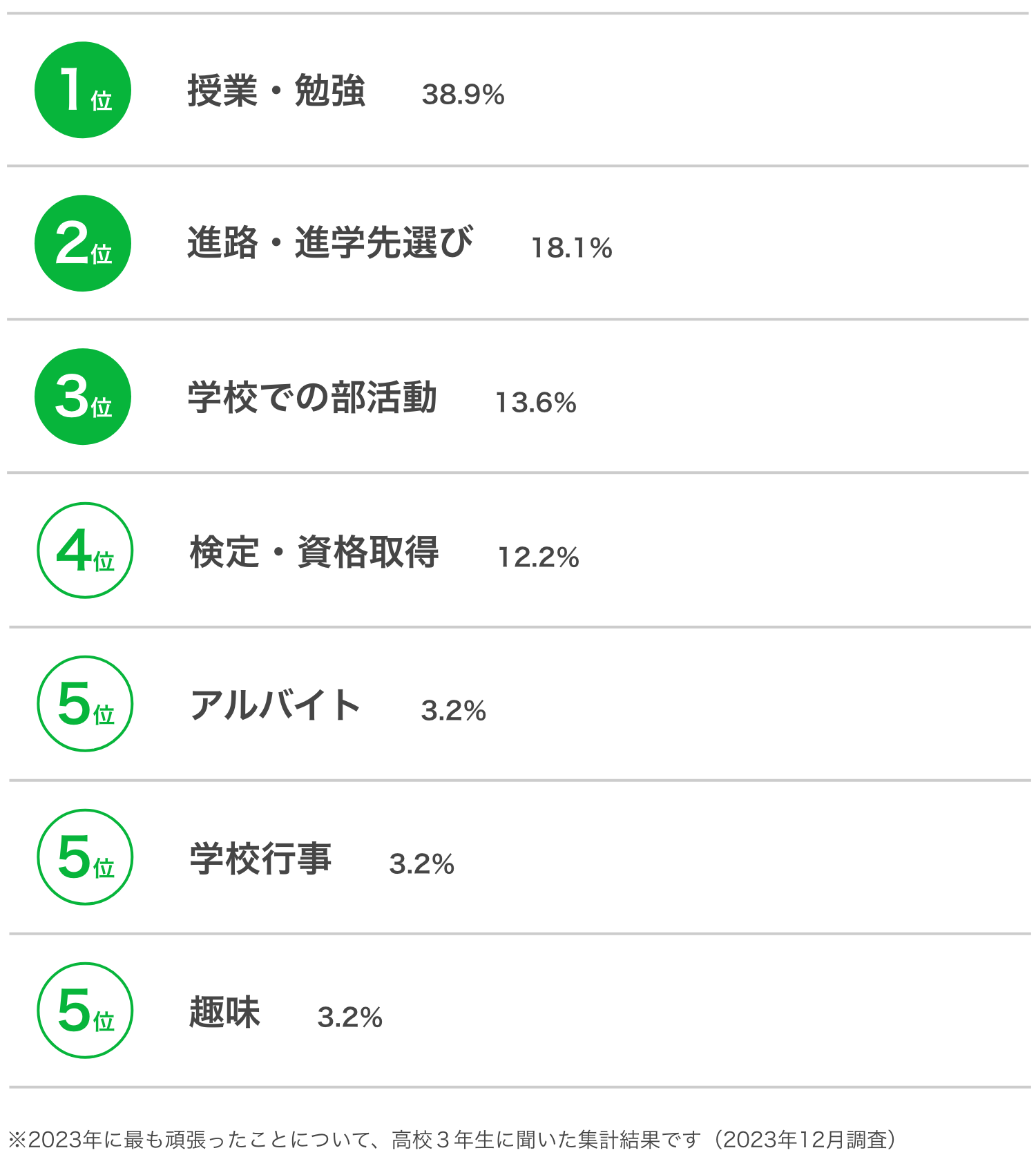Click the green 3位 rank badge
The image size is (1036, 1166).
coord(83,396)
